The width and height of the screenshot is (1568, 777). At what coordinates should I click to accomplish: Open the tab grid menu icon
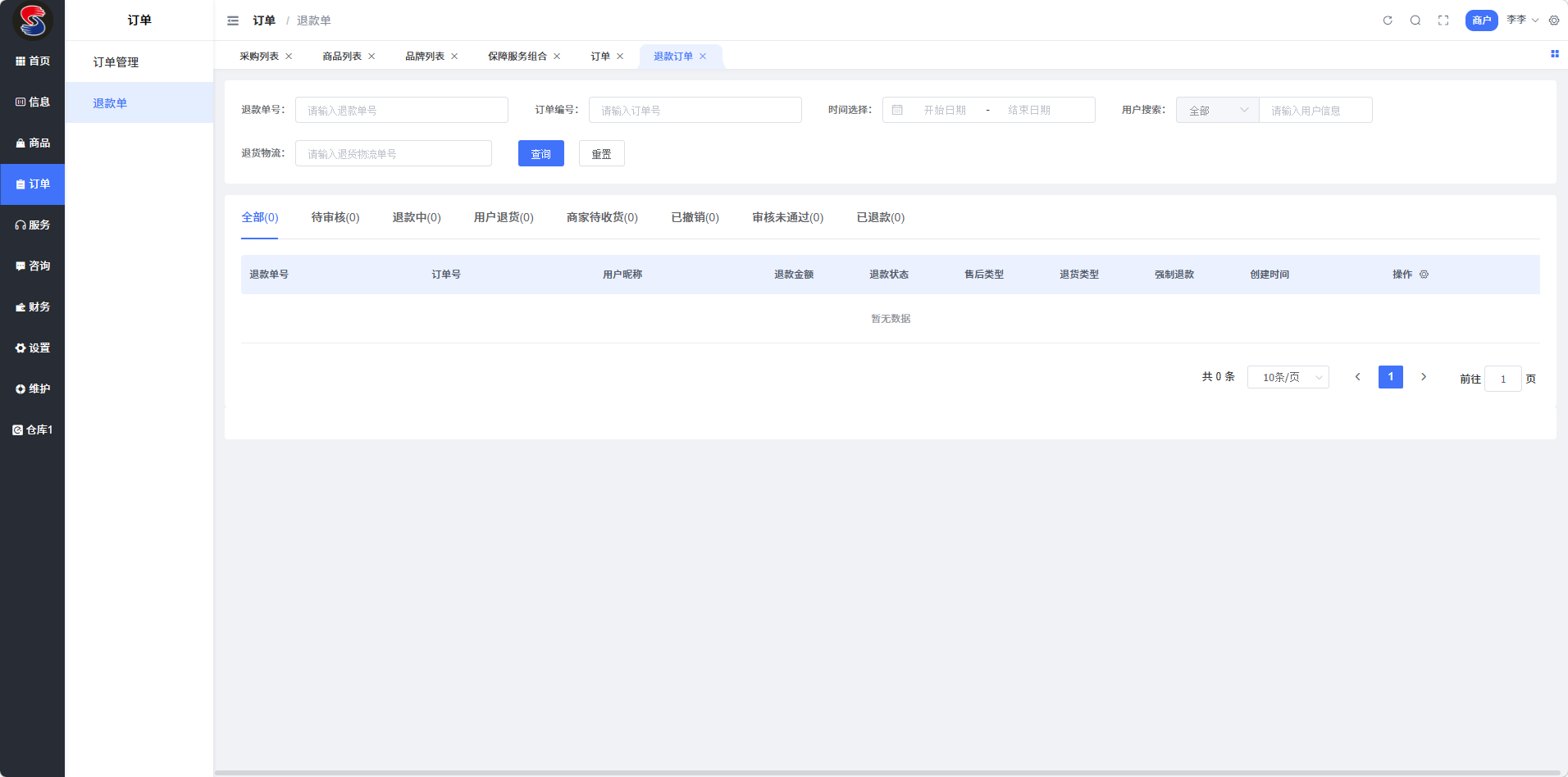(x=1554, y=54)
